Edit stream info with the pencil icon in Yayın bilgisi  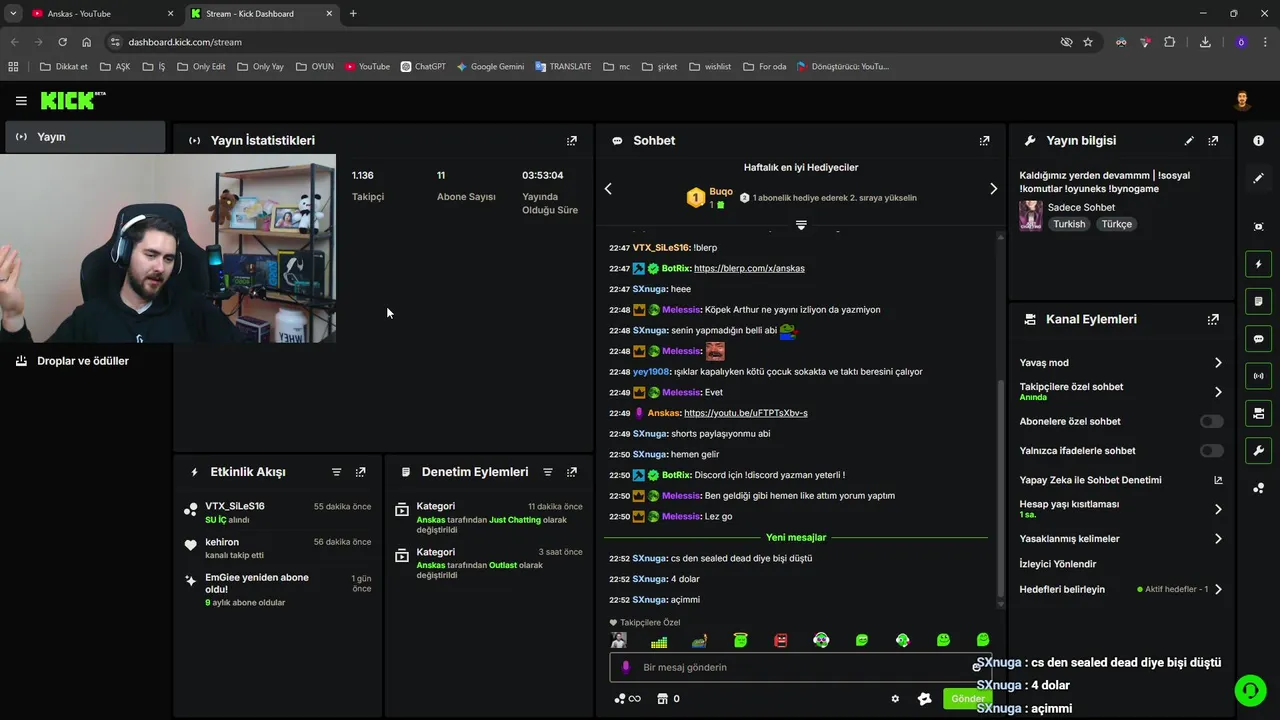1189,141
